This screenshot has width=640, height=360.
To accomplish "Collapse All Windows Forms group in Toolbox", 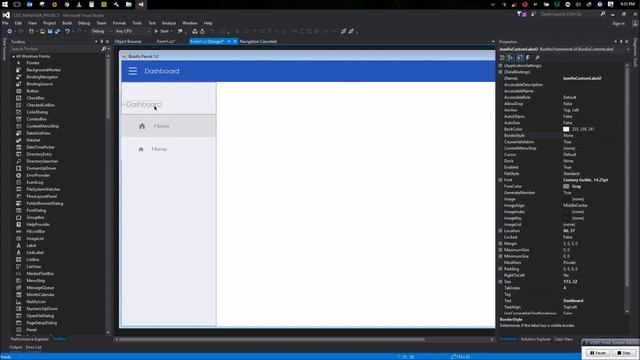I will [13, 56].
